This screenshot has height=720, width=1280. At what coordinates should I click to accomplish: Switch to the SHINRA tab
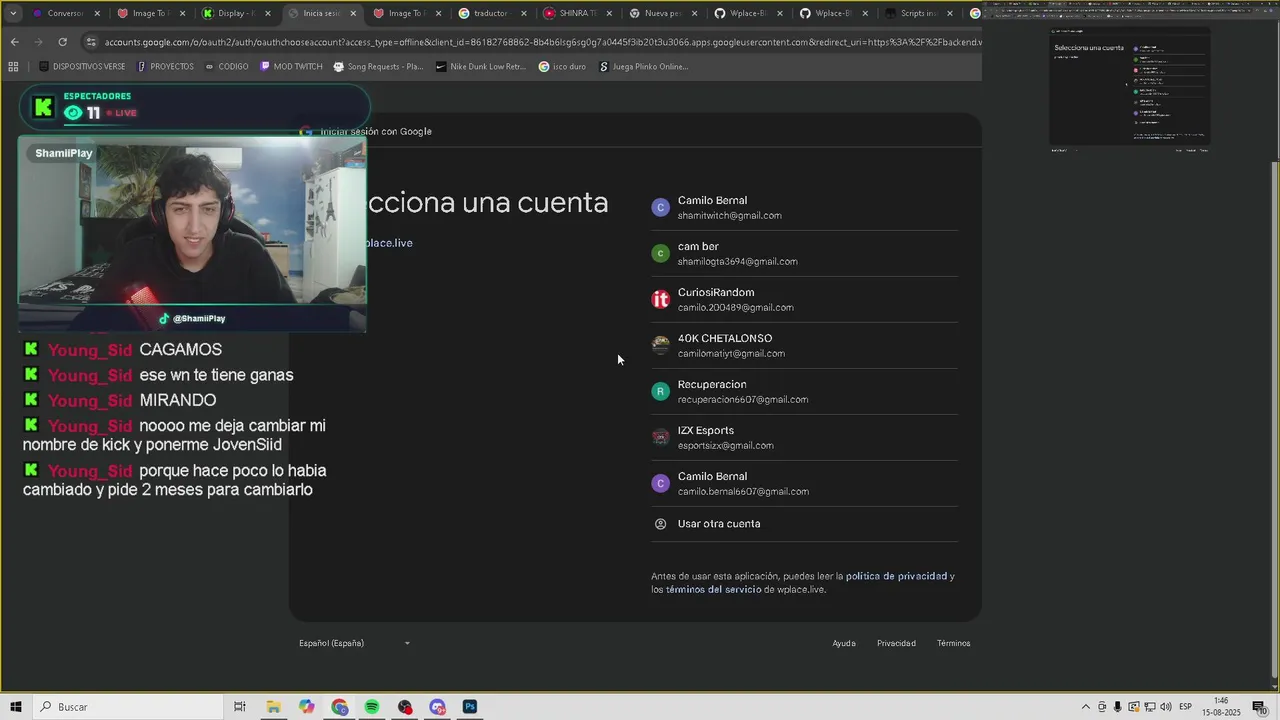(577, 14)
